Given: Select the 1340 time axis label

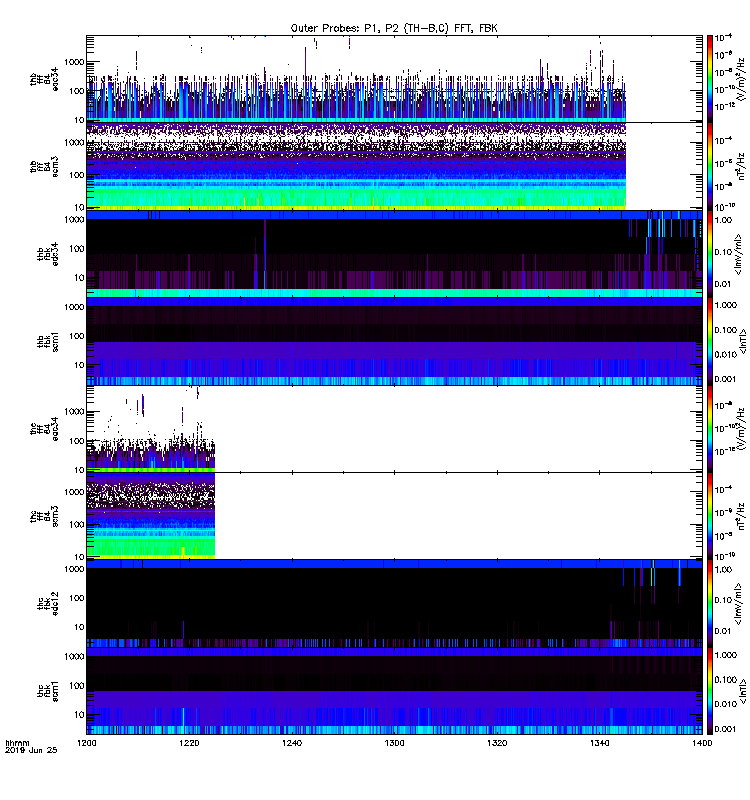Looking at the screenshot, I should coord(599,743).
